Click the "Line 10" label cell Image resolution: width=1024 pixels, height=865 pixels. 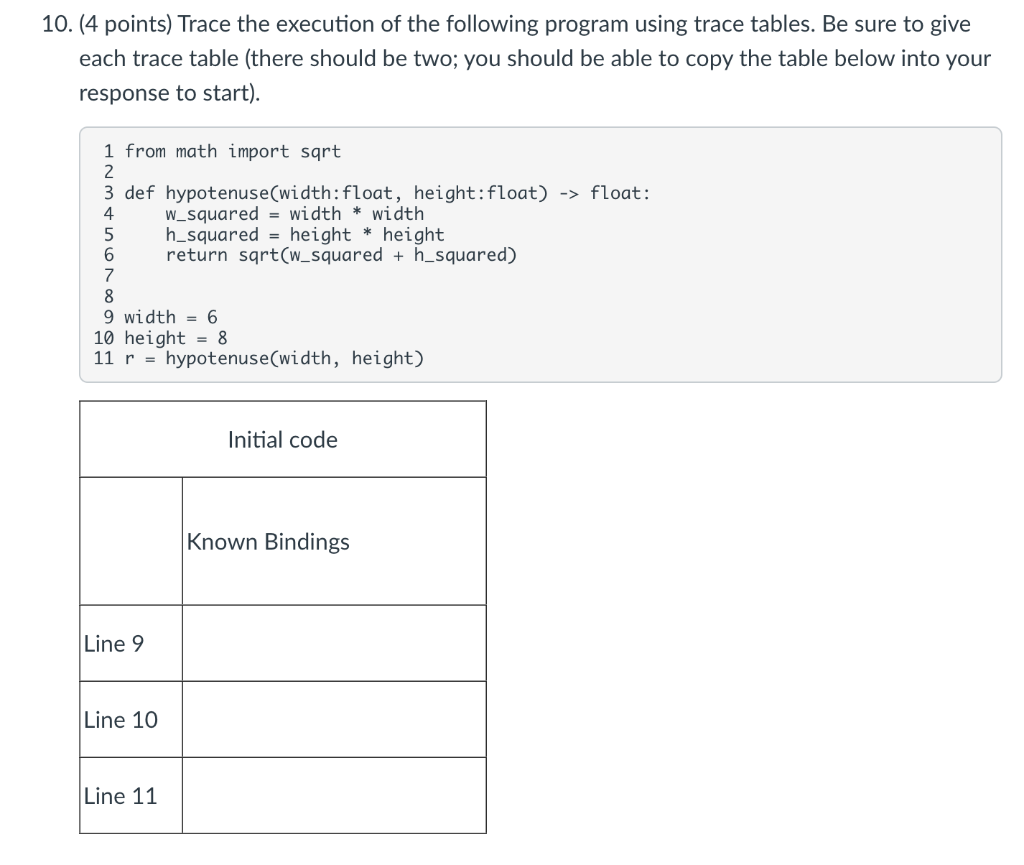[x=131, y=719]
